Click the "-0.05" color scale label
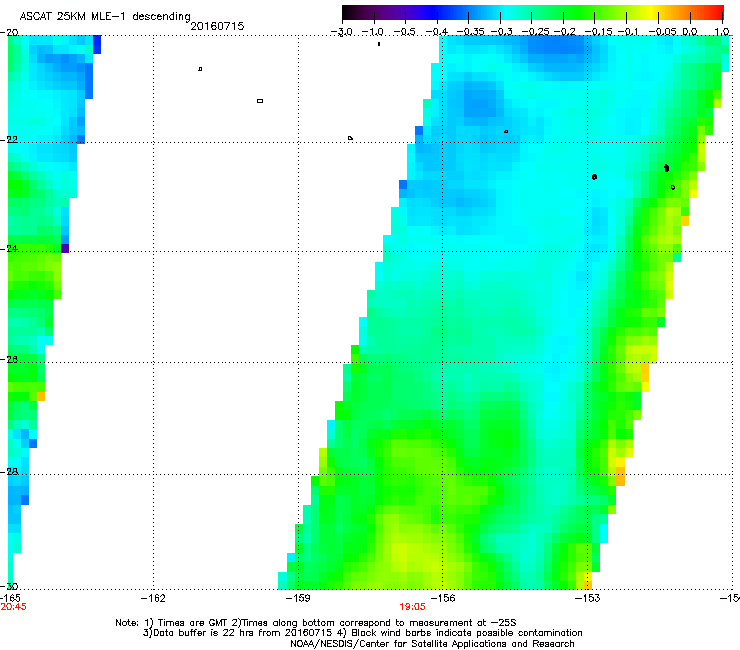This screenshot has height=650, width=740. 663,32
